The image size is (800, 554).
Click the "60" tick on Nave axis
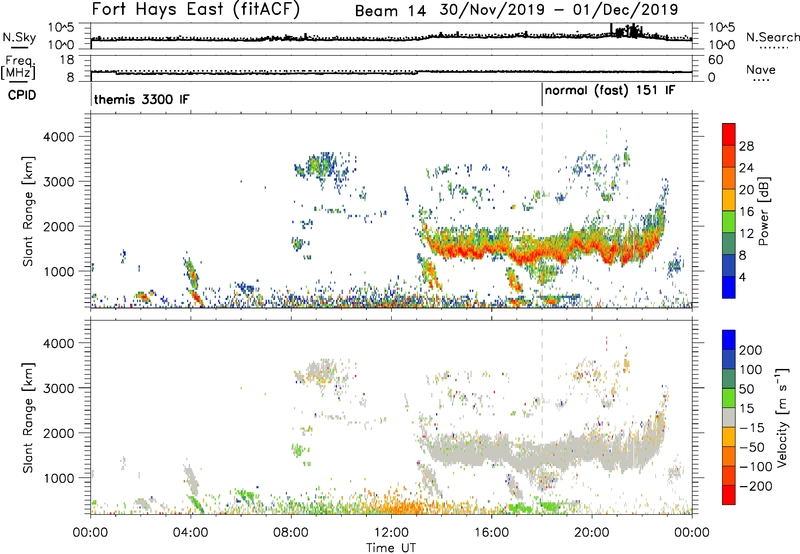click(x=715, y=60)
